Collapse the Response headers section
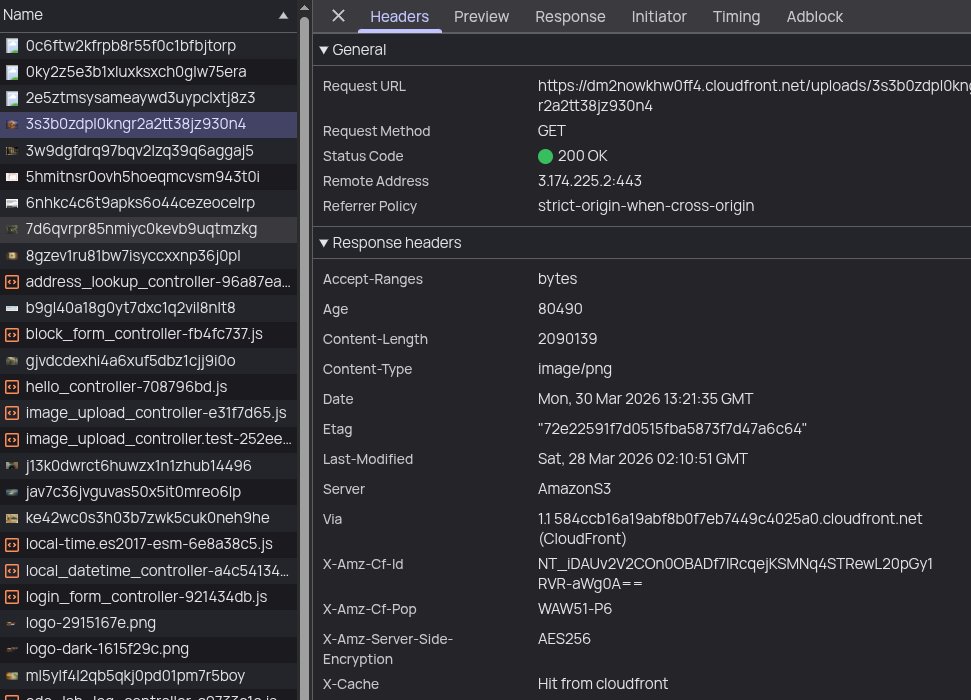This screenshot has height=700, width=971. click(324, 243)
